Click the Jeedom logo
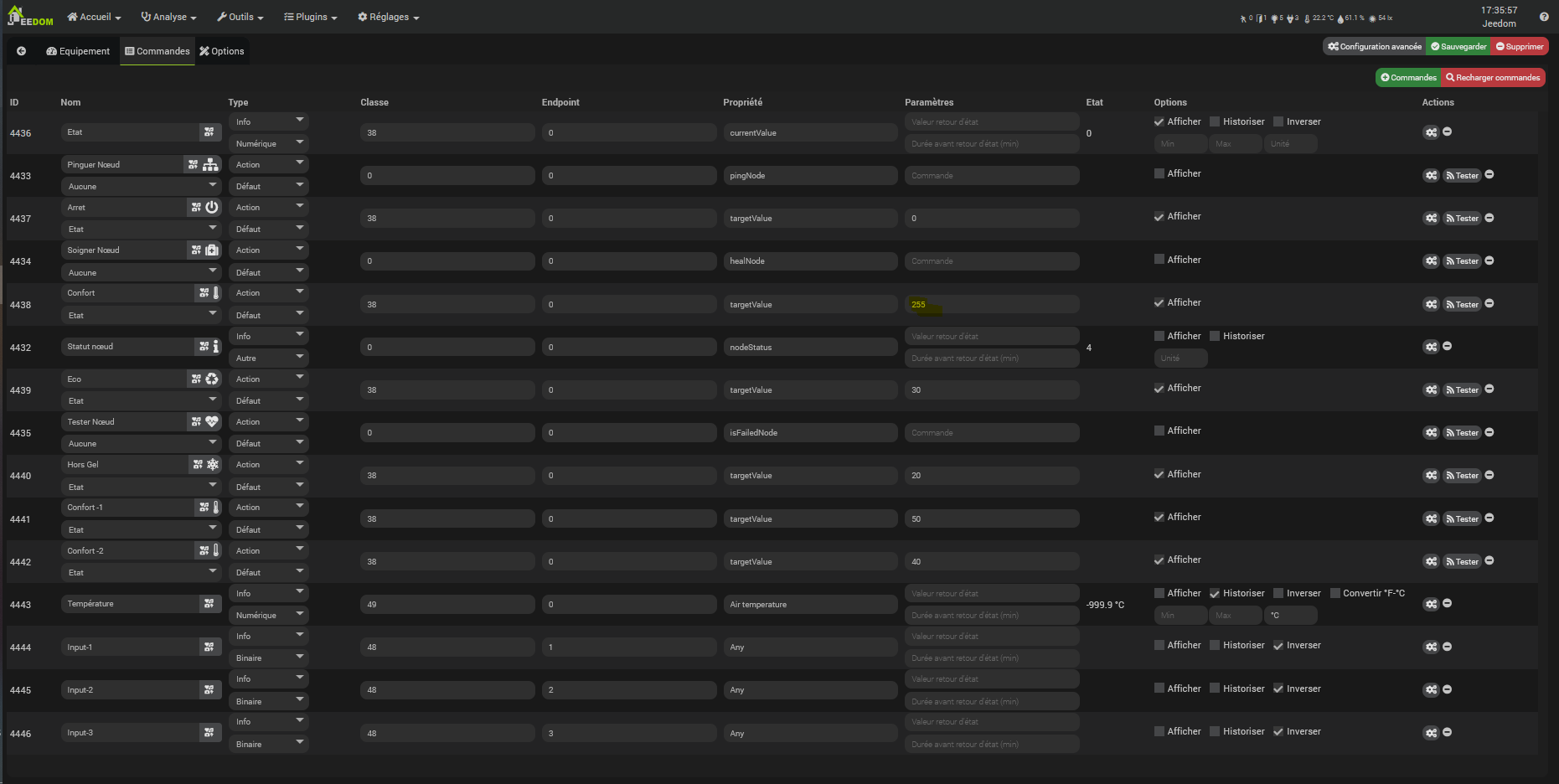The height and width of the screenshot is (784, 1559). pos(30,17)
